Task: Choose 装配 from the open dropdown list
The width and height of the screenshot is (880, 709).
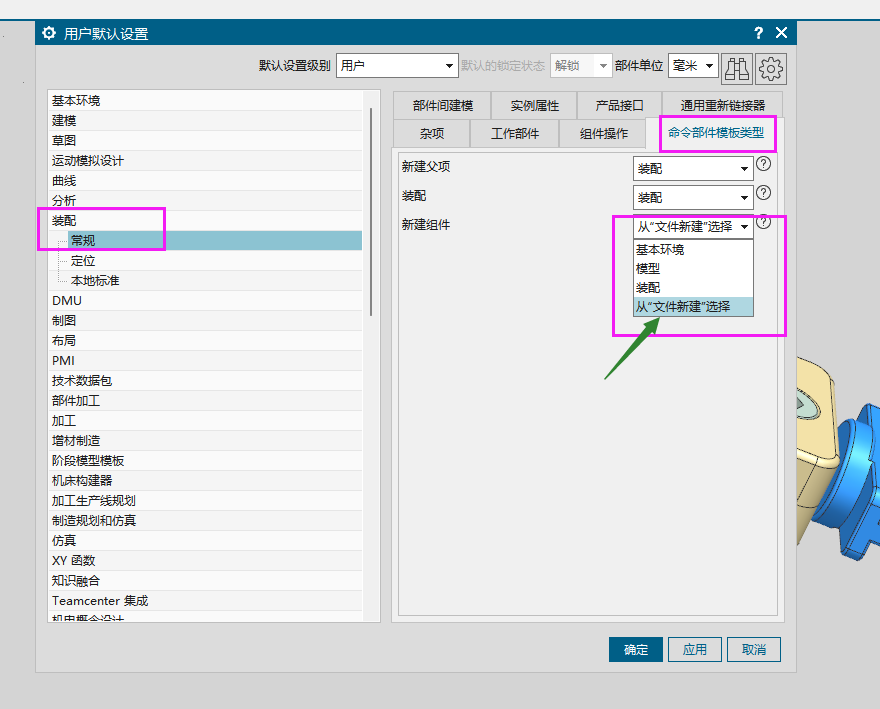Action: pos(693,287)
